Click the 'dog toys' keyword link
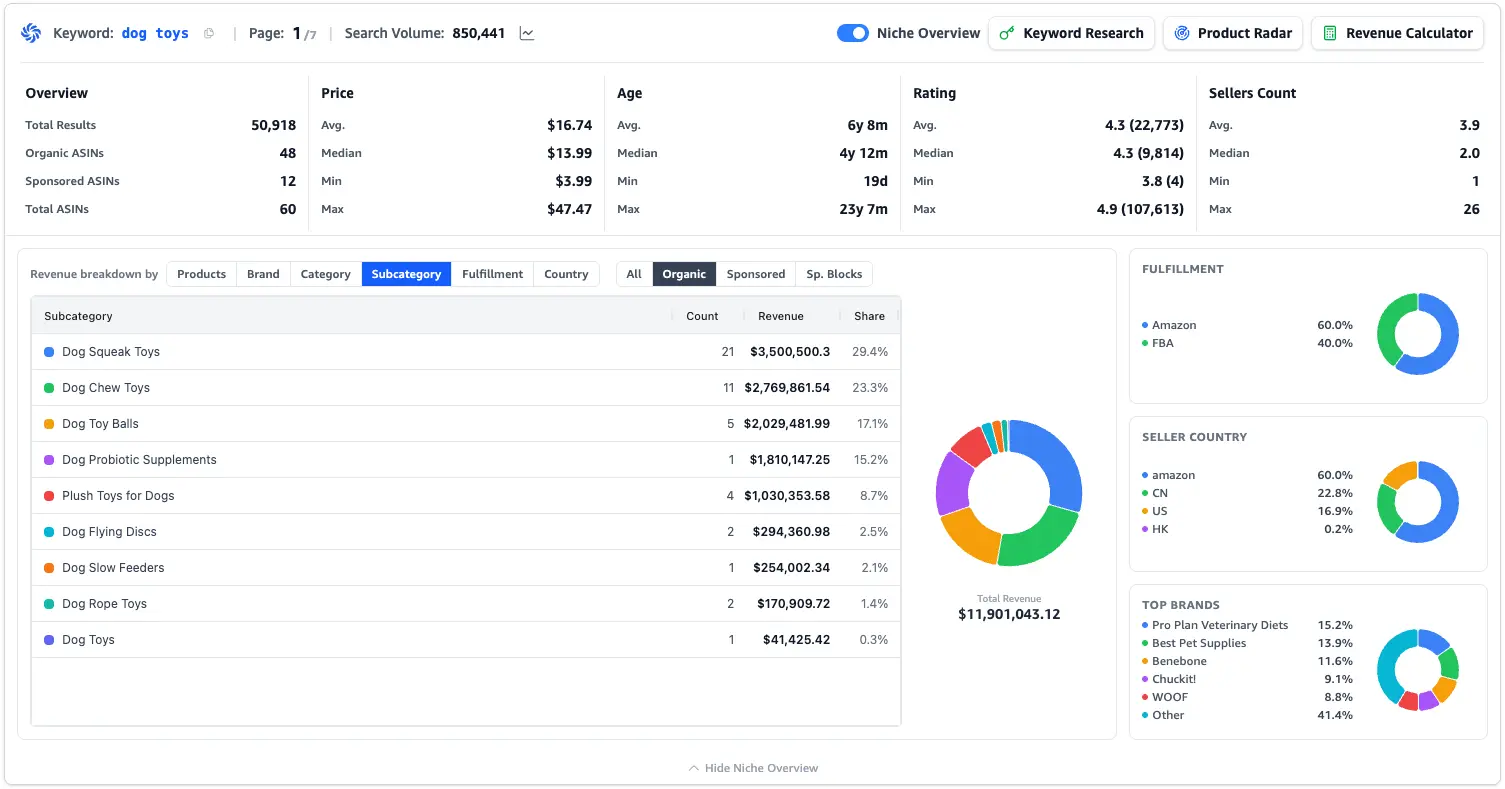 click(x=155, y=33)
